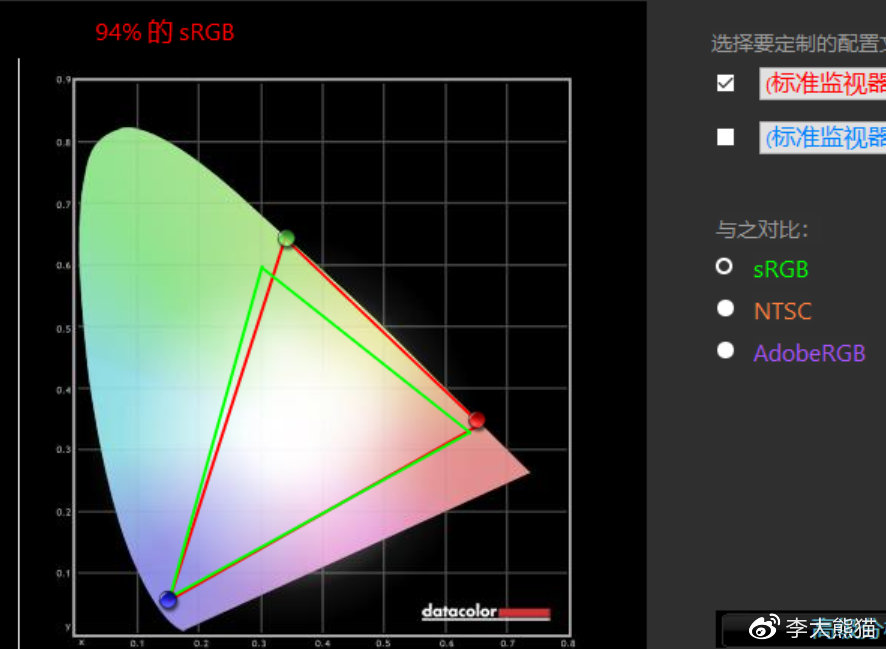Viewport: 886px width, 649px height.
Task: Click the Weibo logo watermark
Action: pyautogui.click(x=764, y=628)
